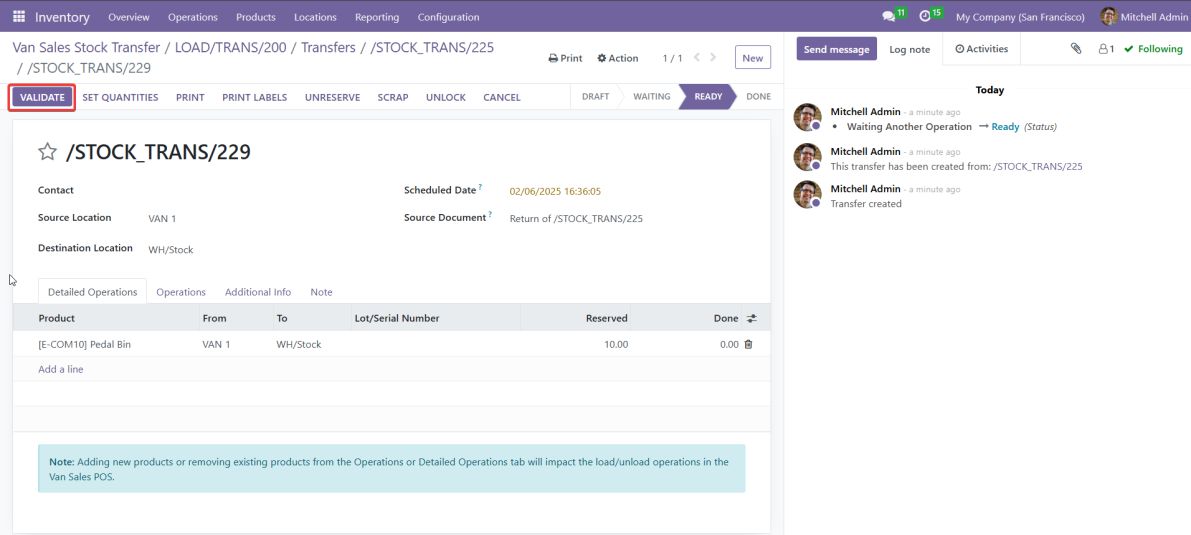This screenshot has height=535, width=1191.
Task: Switch to the Additional Info tab
Action: (x=258, y=292)
